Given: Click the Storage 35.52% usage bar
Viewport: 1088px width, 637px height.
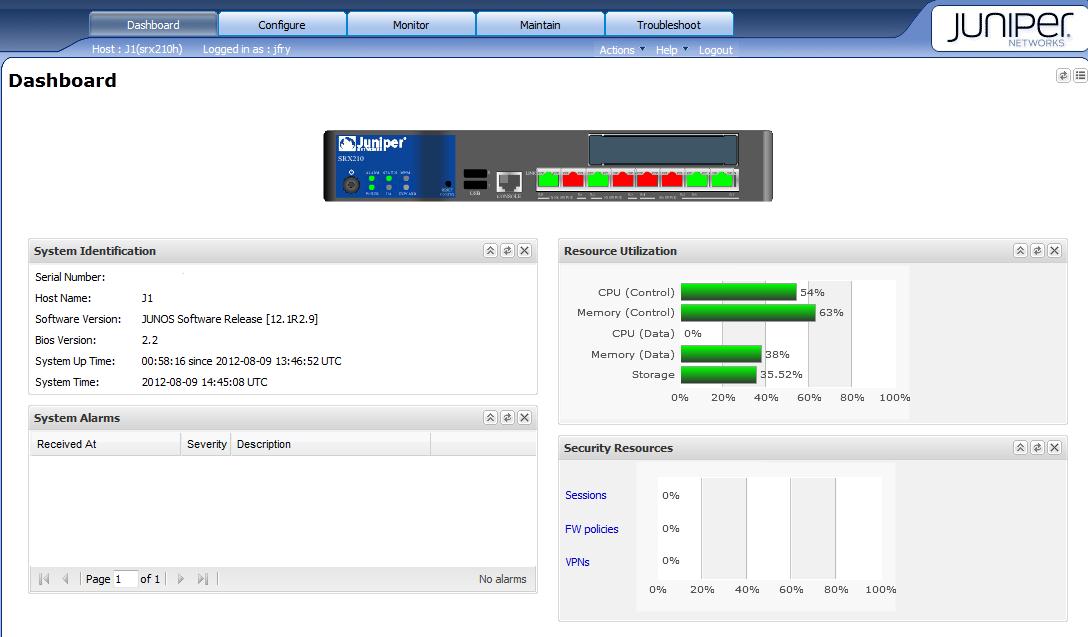Looking at the screenshot, I should click(x=718, y=375).
